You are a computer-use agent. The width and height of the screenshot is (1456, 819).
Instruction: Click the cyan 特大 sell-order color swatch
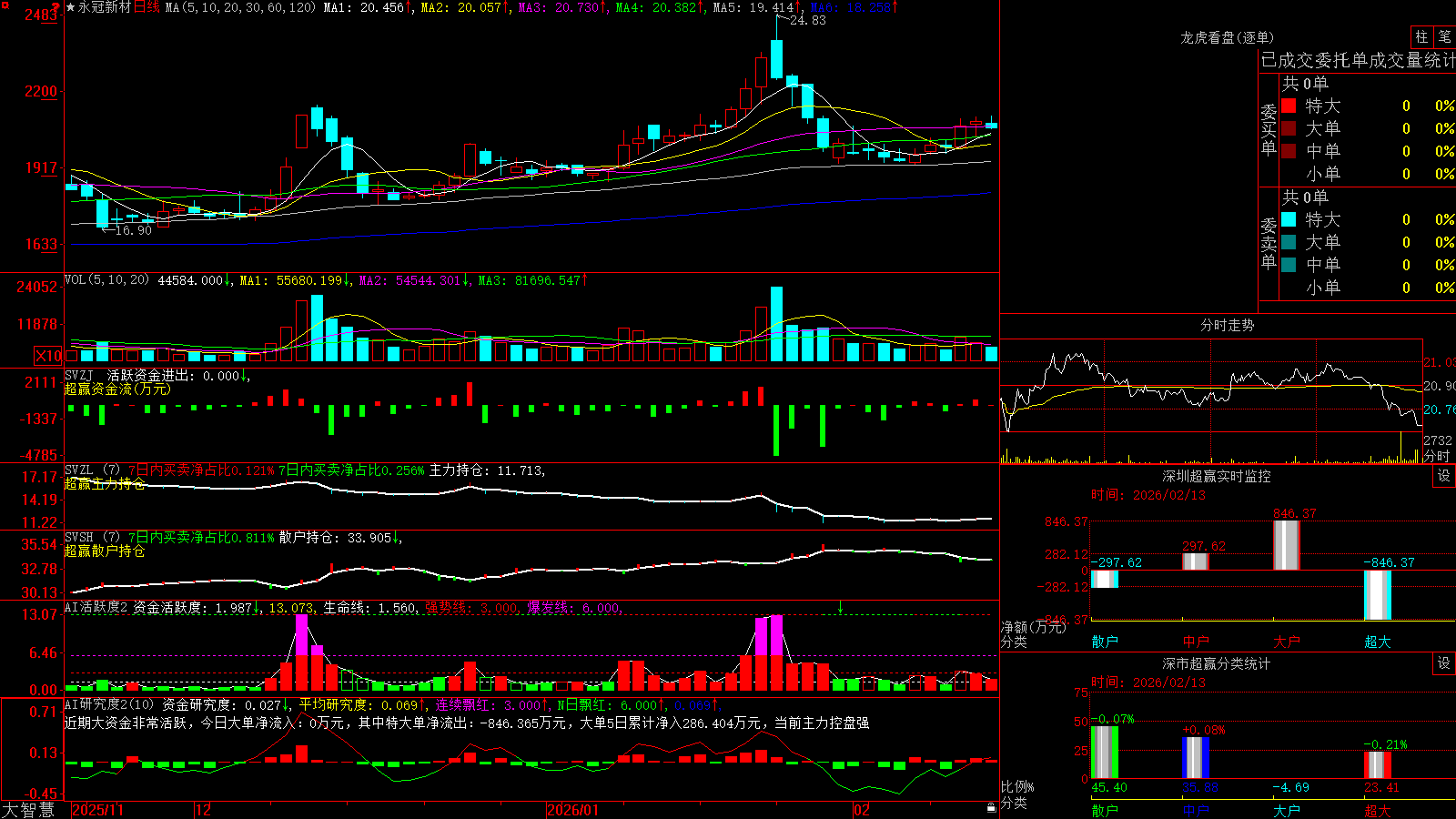point(1289,219)
